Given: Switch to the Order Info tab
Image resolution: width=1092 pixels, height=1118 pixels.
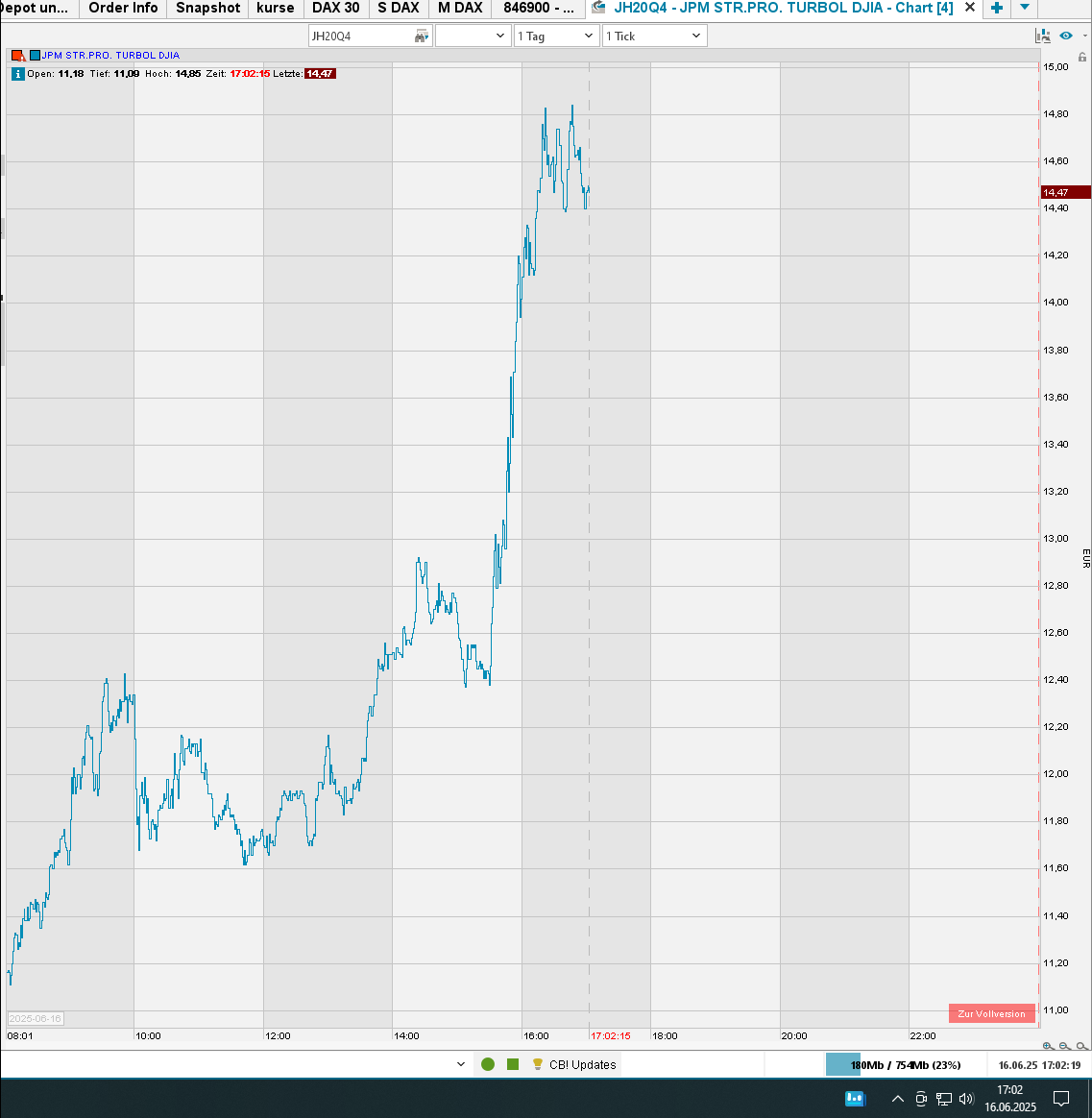Looking at the screenshot, I should (x=123, y=8).
